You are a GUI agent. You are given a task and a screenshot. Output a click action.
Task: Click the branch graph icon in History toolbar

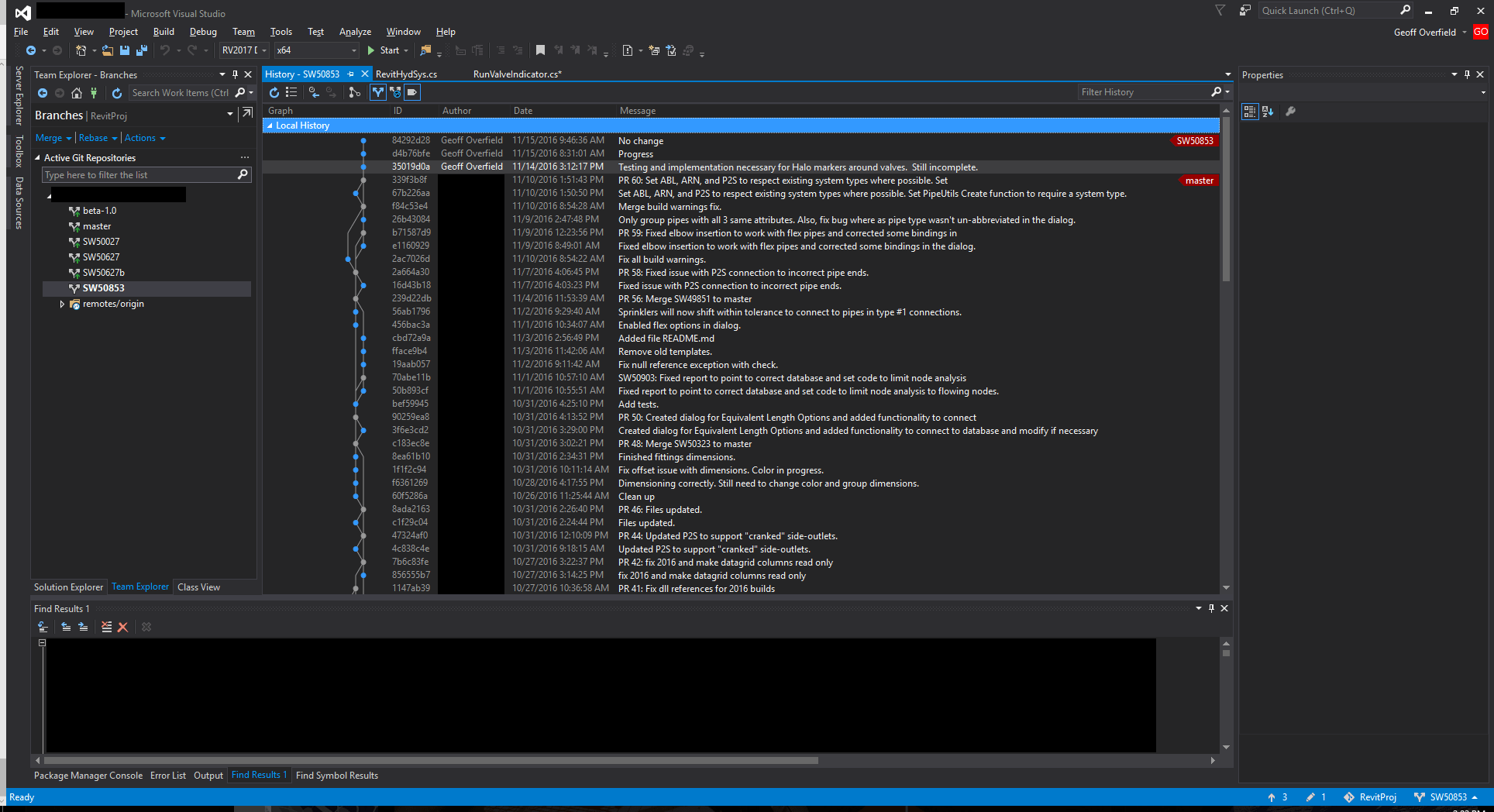355,92
